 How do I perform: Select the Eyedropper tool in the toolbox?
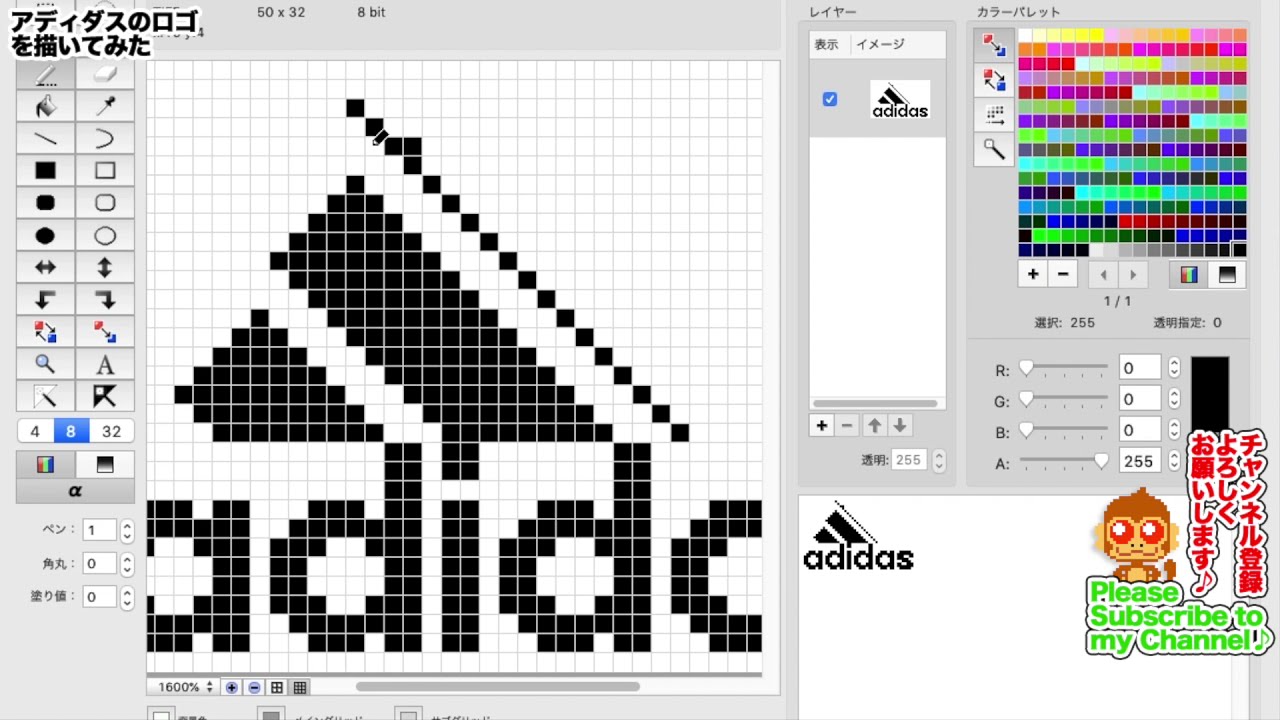point(105,107)
